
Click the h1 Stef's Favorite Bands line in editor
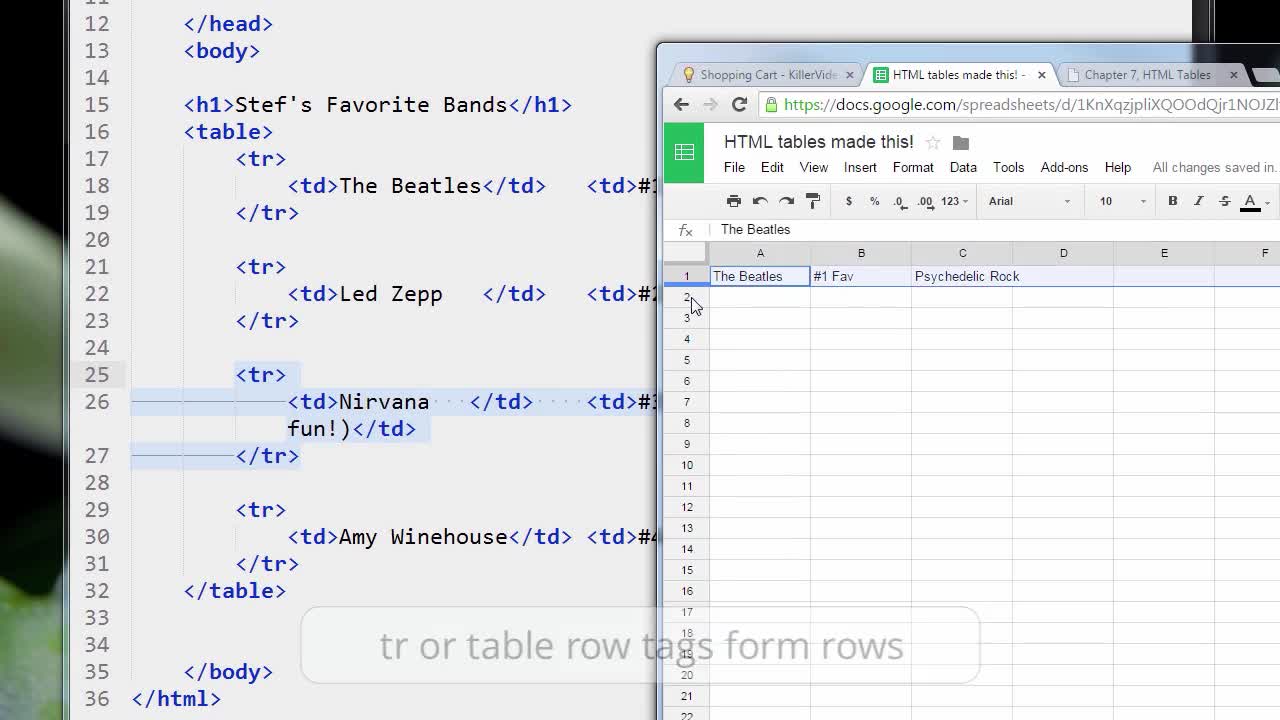pyautogui.click(x=378, y=105)
